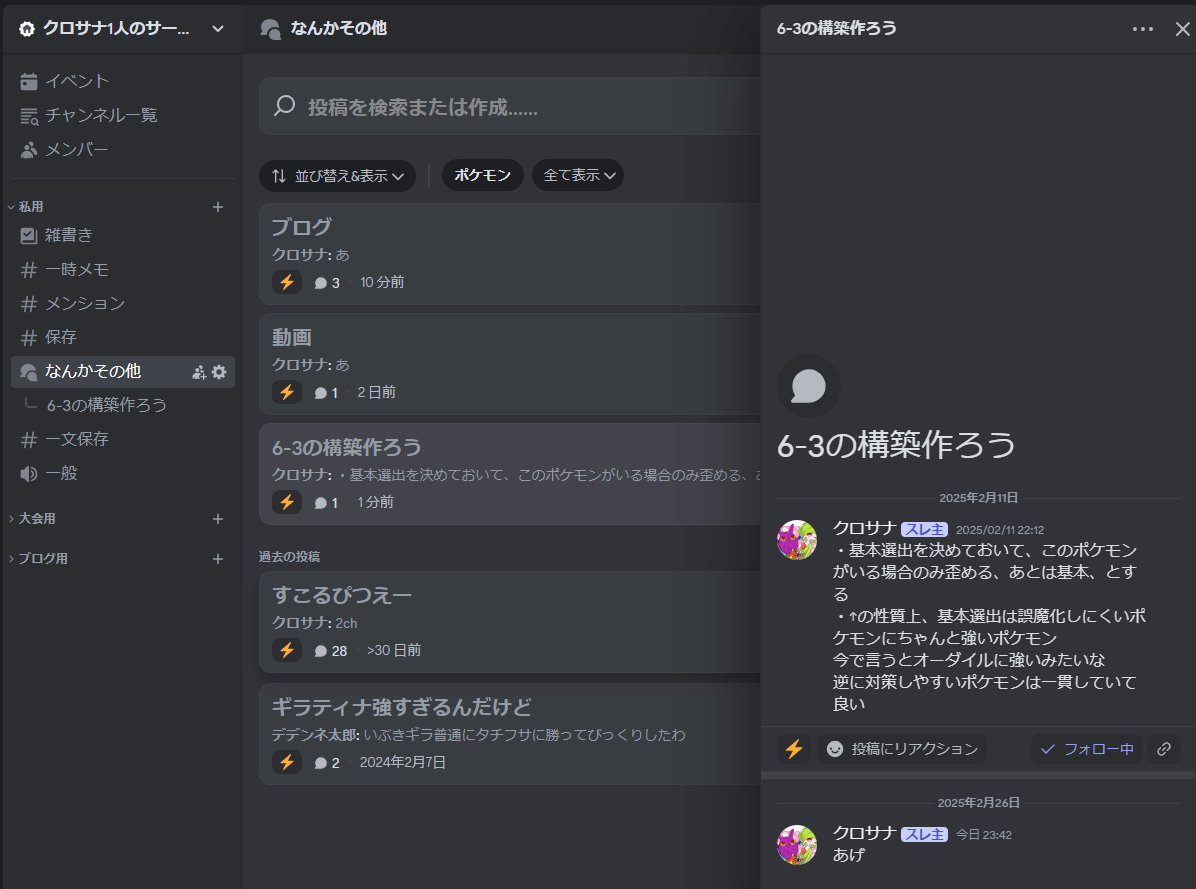
Task: Open channel settings gear on なんかその他
Action: click(219, 372)
